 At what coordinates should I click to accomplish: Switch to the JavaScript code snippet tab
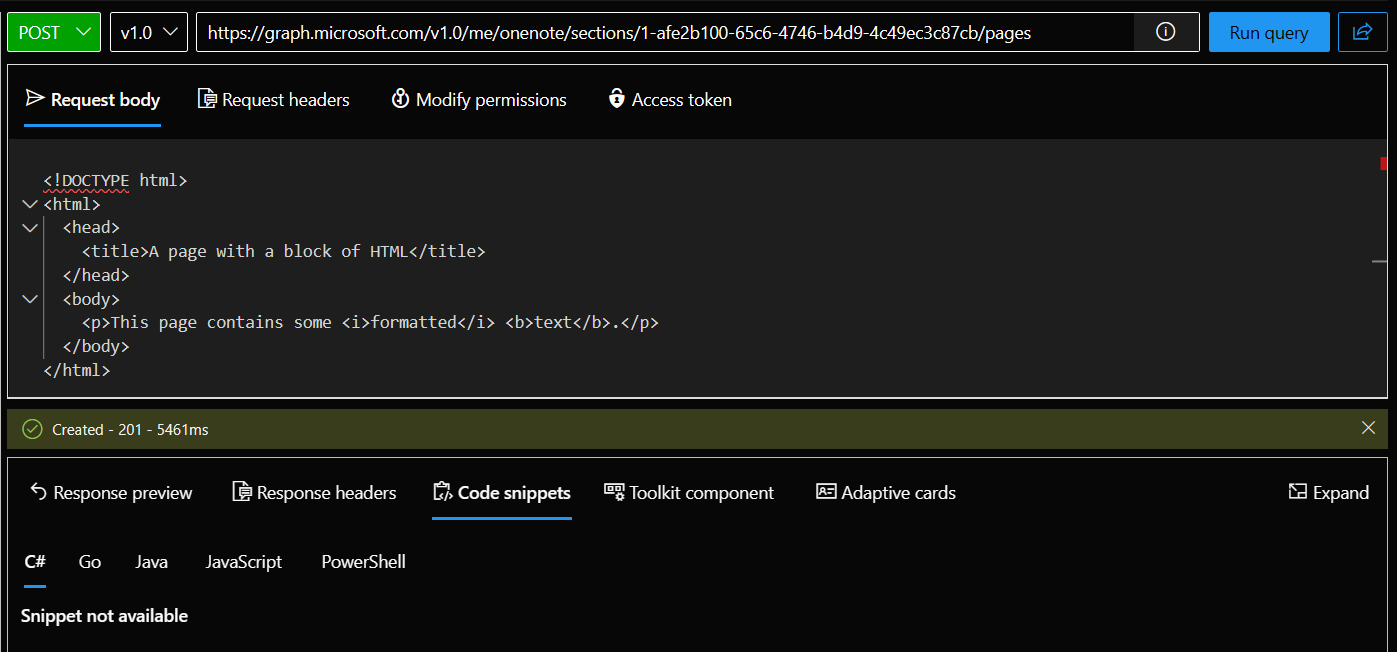[243, 561]
